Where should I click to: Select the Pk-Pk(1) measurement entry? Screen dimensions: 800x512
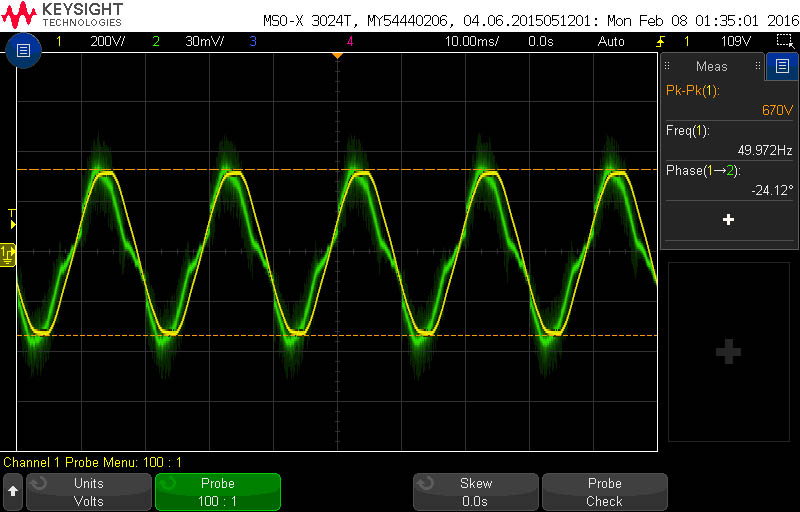729,100
